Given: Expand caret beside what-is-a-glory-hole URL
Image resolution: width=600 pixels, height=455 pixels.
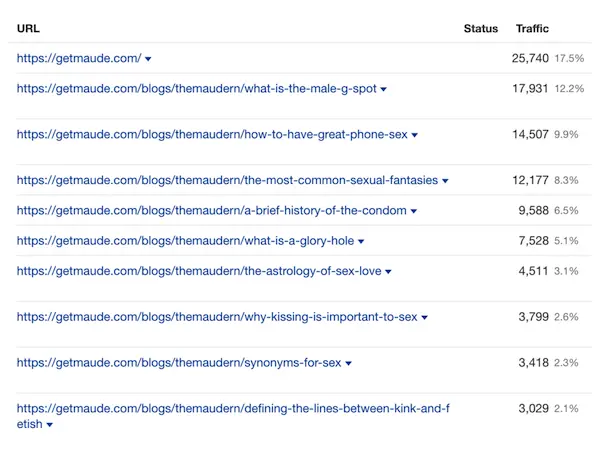Looking at the screenshot, I should tap(362, 242).
